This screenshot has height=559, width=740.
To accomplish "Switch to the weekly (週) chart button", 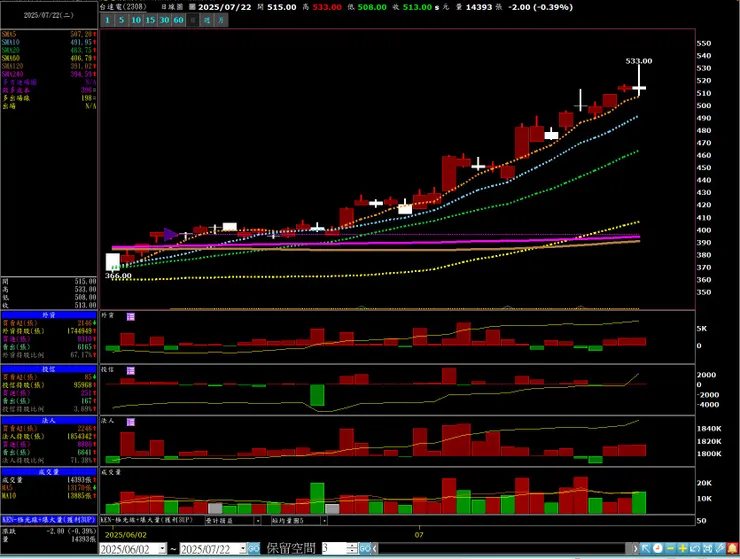I will click(x=207, y=20).
